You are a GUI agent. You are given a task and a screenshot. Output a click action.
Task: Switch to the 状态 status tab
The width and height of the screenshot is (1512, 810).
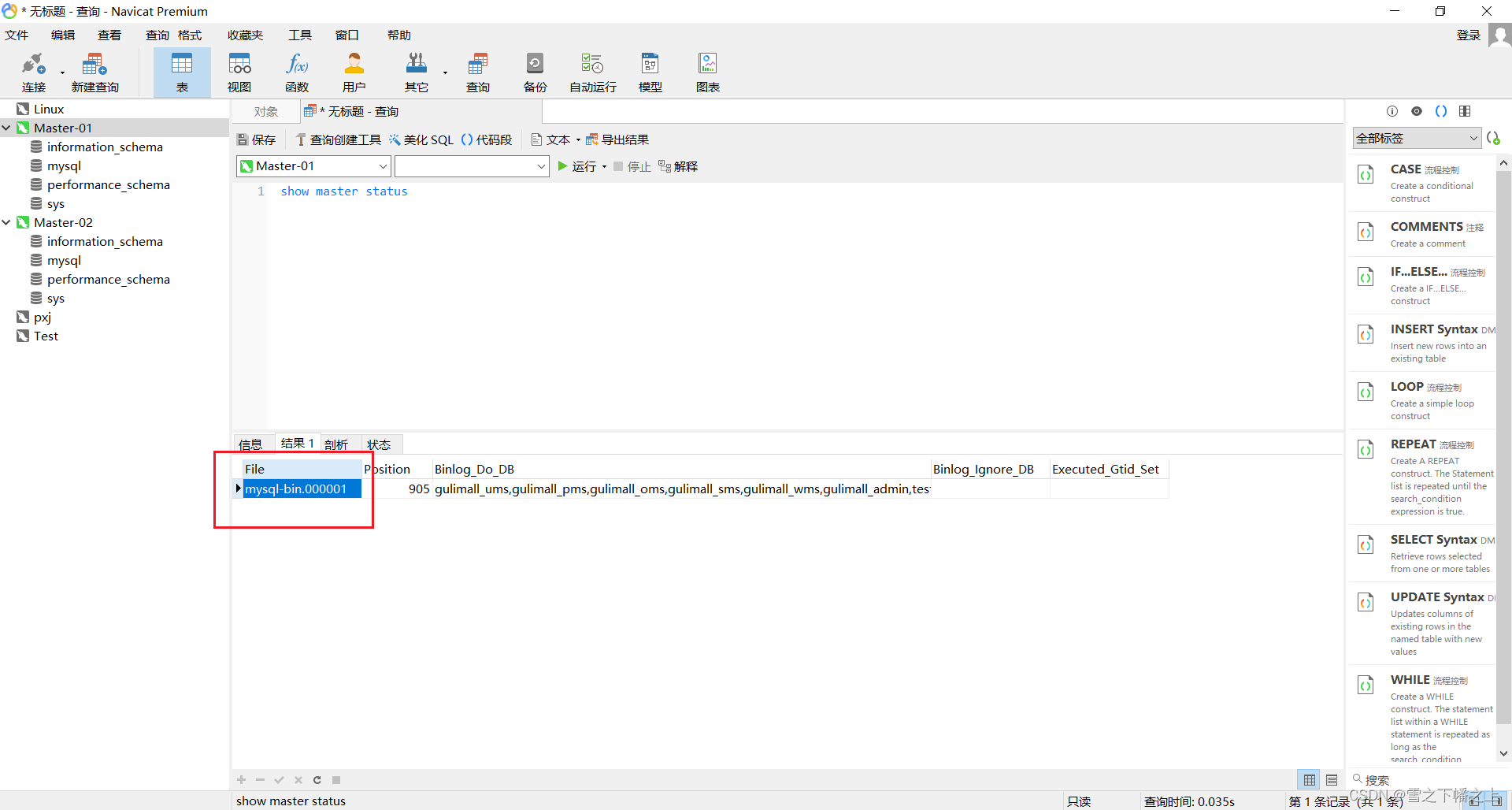(x=379, y=444)
